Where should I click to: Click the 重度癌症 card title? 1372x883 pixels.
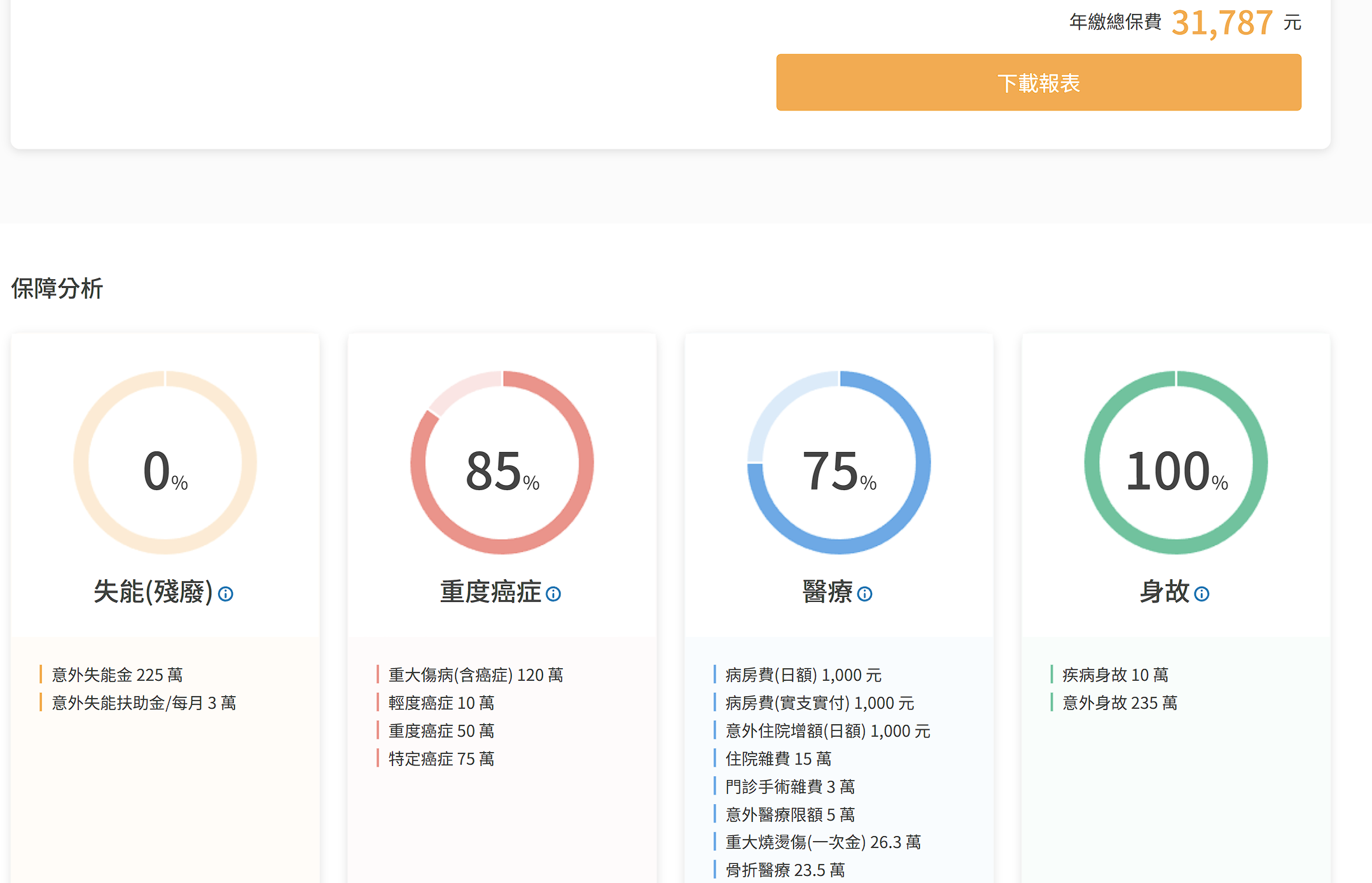pyautogui.click(x=490, y=592)
